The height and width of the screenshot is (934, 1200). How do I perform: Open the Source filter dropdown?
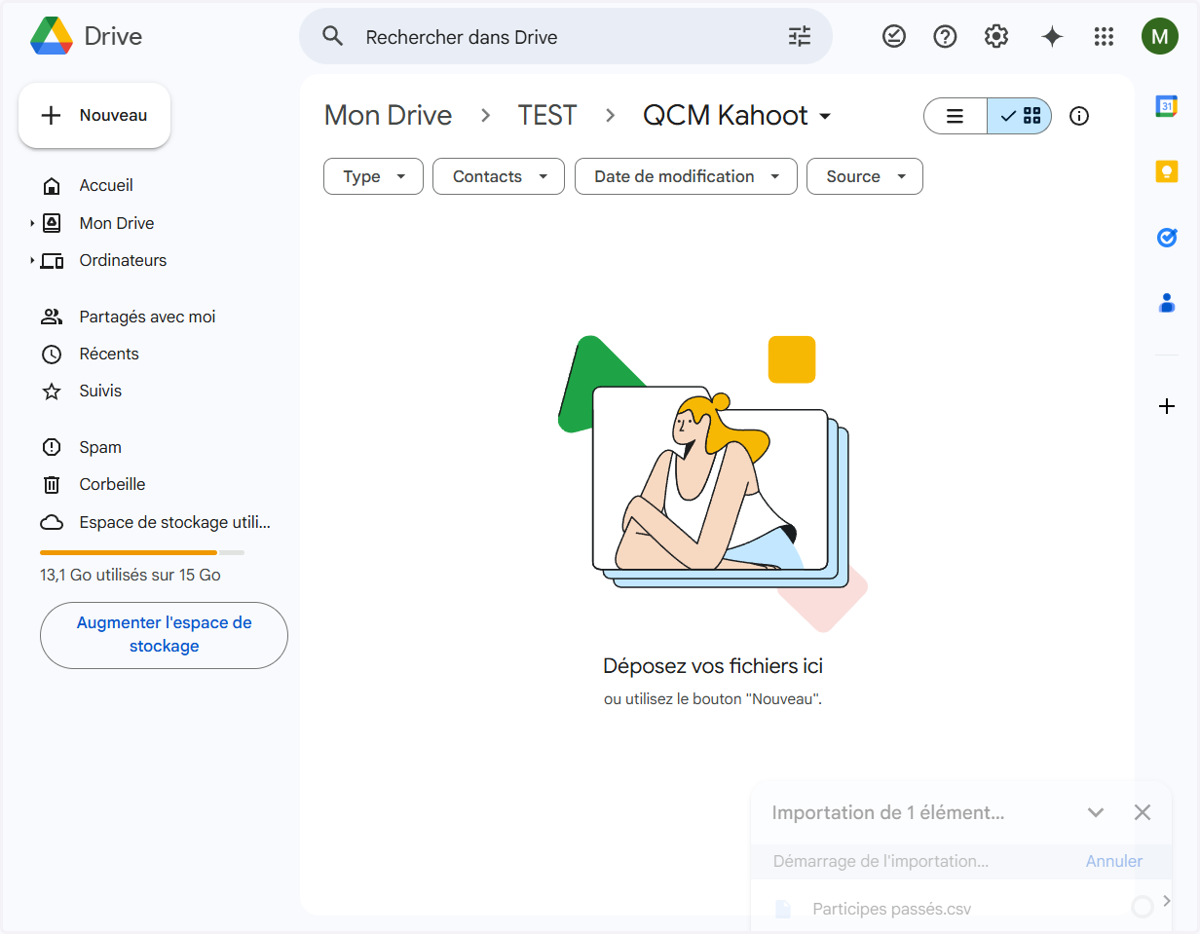tap(864, 176)
